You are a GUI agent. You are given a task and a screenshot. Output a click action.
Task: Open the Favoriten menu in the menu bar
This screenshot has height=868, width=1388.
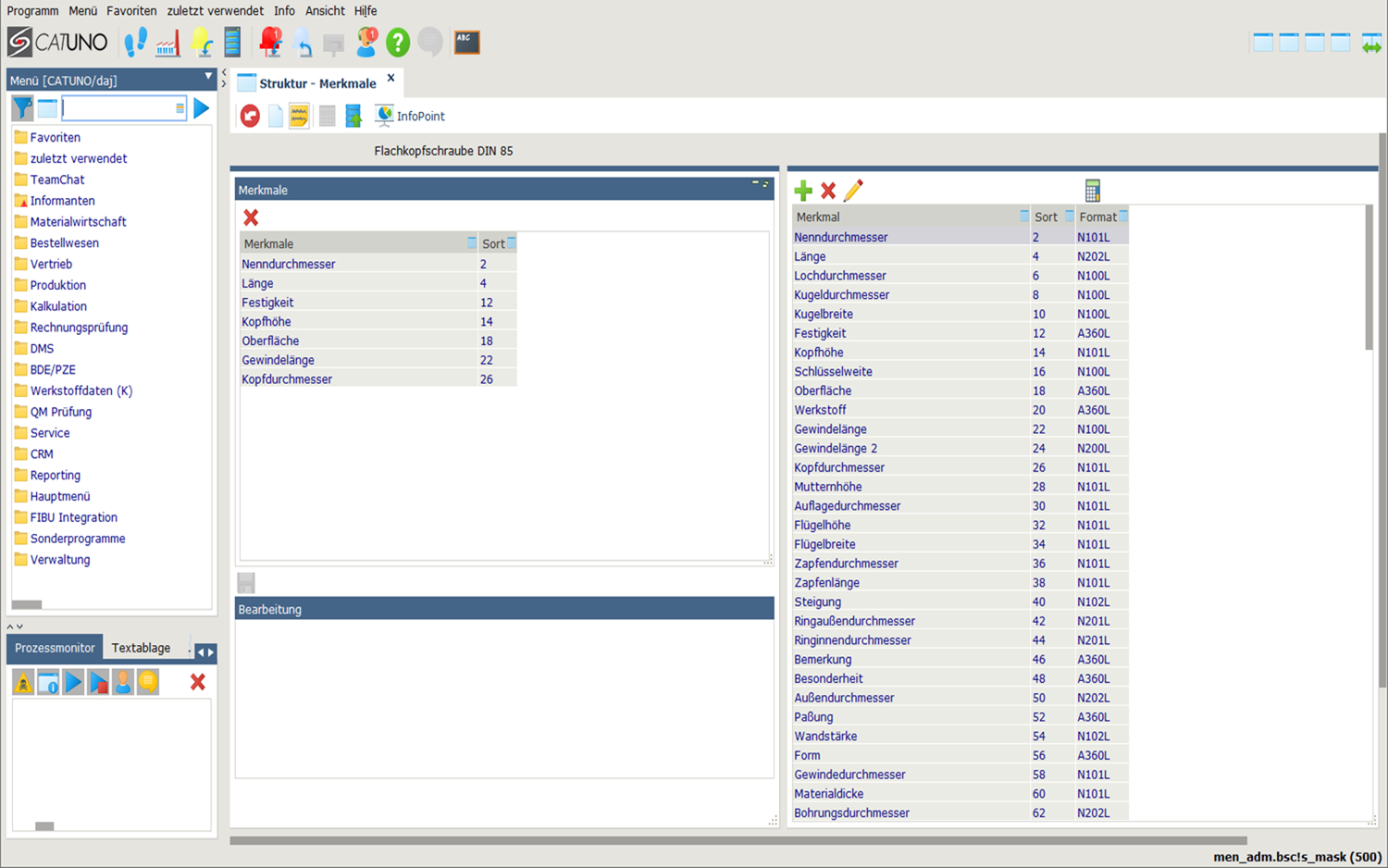pyautogui.click(x=131, y=11)
